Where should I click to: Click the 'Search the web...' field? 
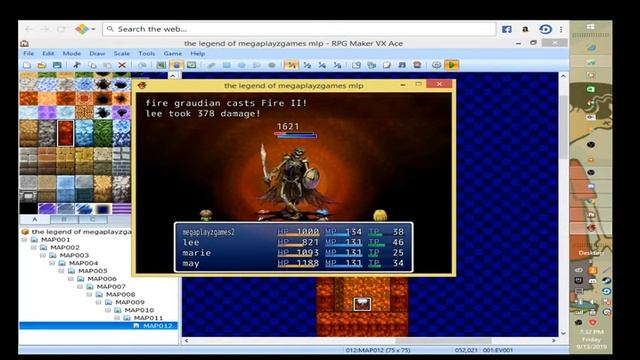tap(299, 29)
